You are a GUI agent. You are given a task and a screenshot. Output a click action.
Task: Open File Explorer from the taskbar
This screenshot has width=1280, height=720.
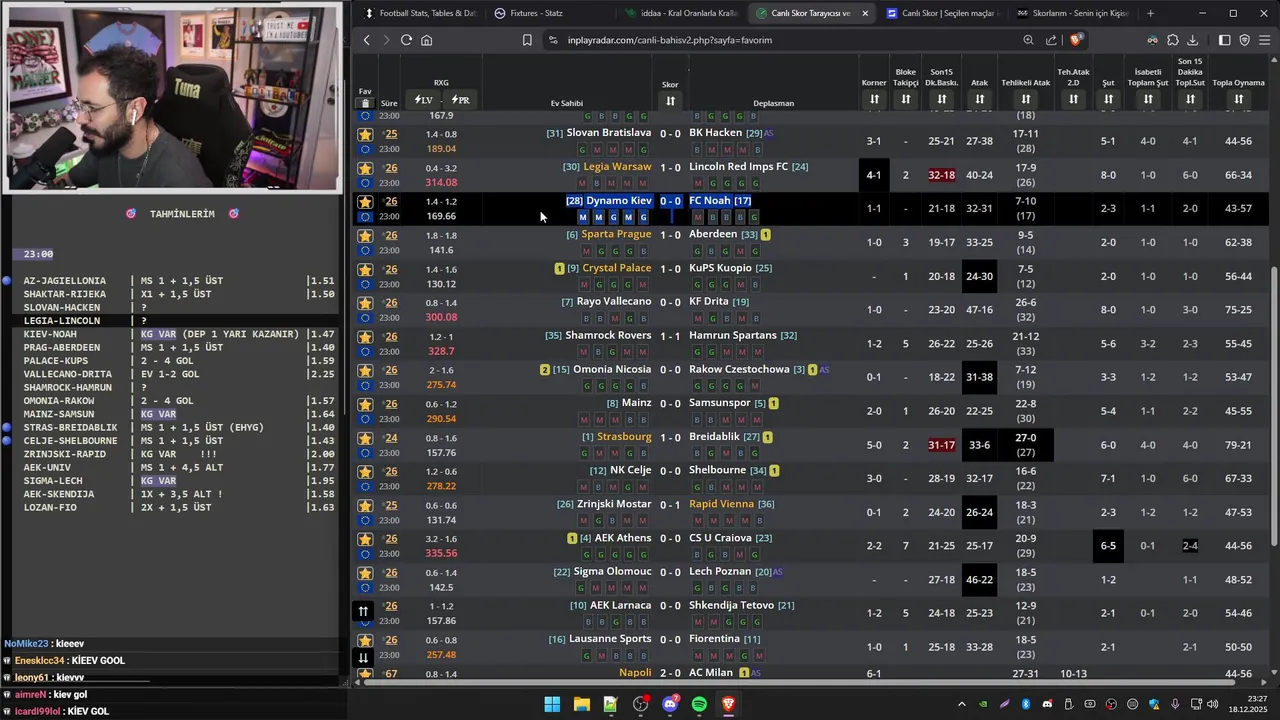(x=581, y=704)
